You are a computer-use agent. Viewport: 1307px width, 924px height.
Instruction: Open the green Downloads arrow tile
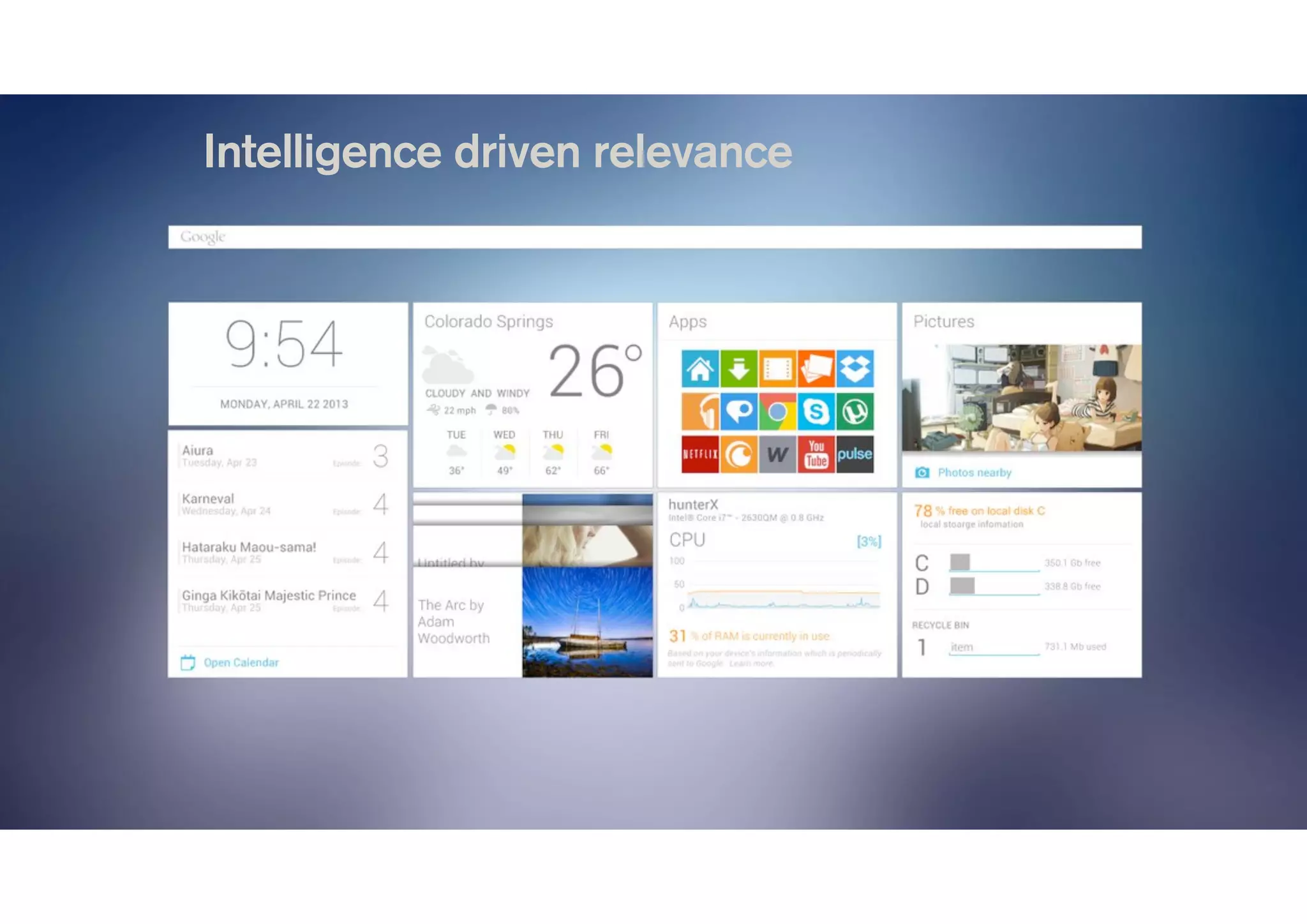[x=738, y=368]
